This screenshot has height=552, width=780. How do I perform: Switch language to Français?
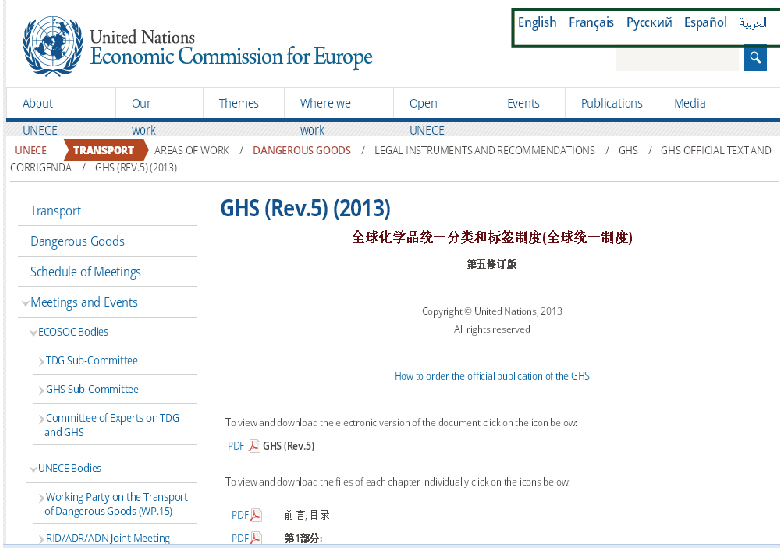[x=590, y=23]
